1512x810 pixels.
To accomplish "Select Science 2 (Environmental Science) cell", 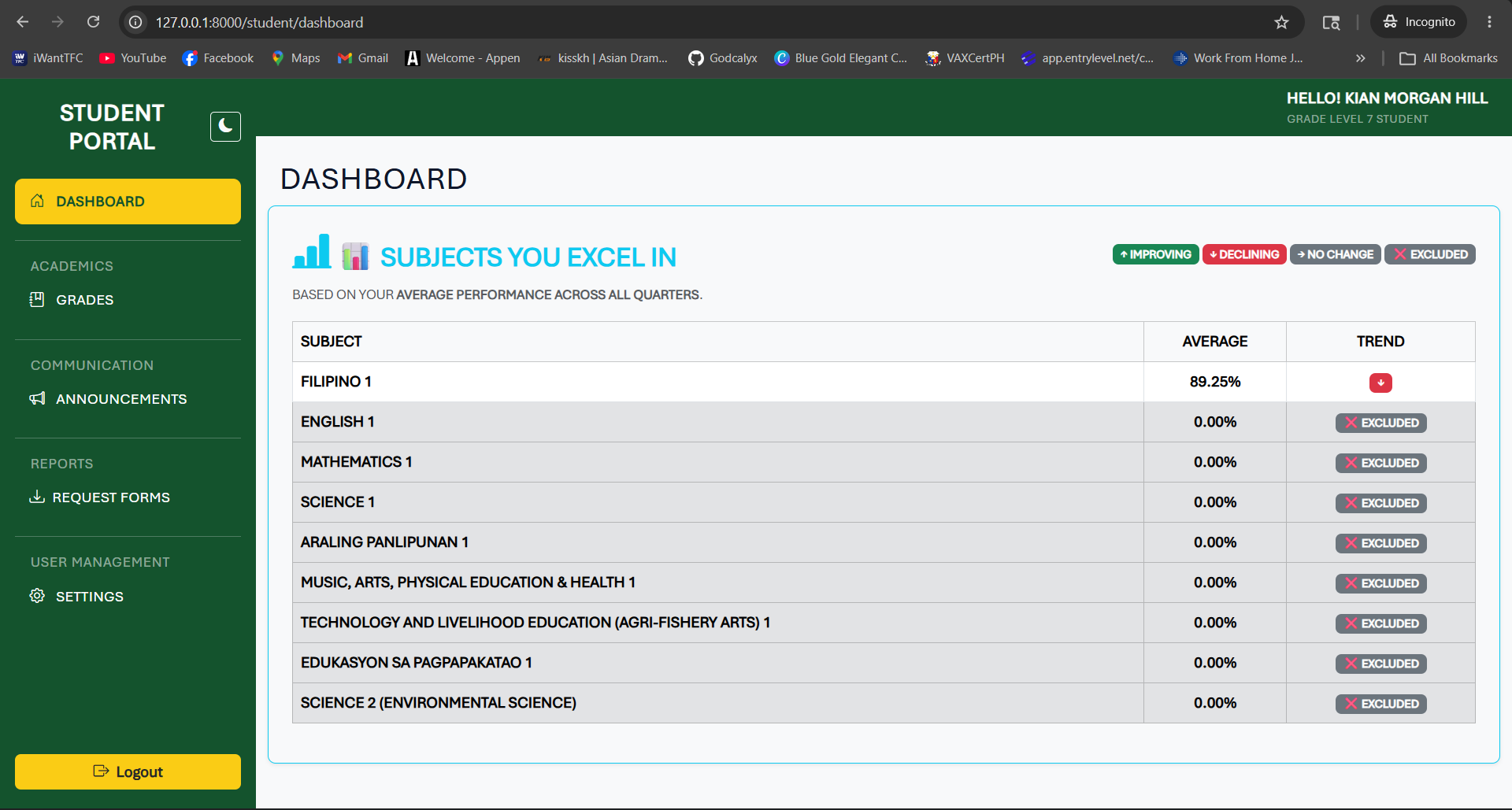I will click(x=717, y=703).
